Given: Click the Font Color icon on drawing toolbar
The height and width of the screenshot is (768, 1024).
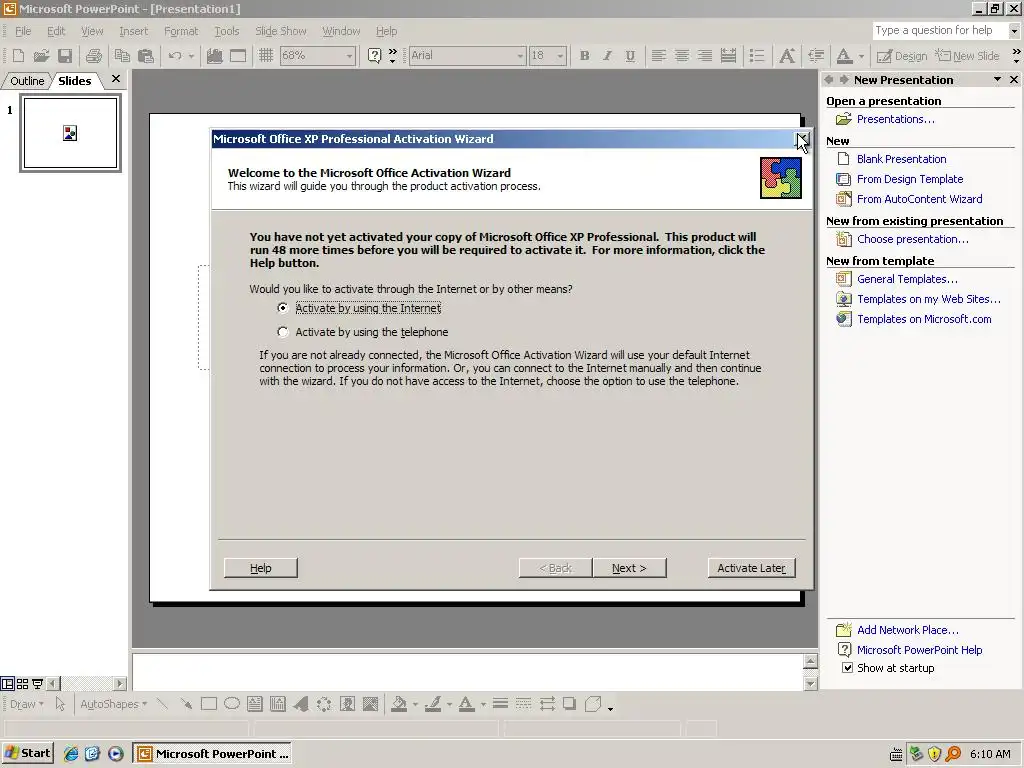Looking at the screenshot, I should 466,704.
